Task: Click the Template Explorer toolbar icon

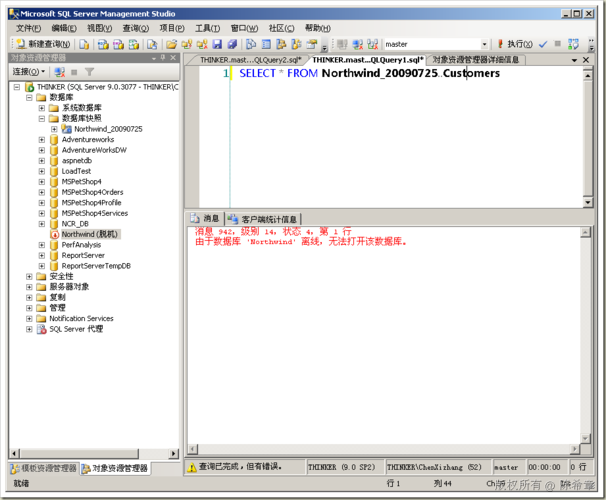Action: point(296,44)
